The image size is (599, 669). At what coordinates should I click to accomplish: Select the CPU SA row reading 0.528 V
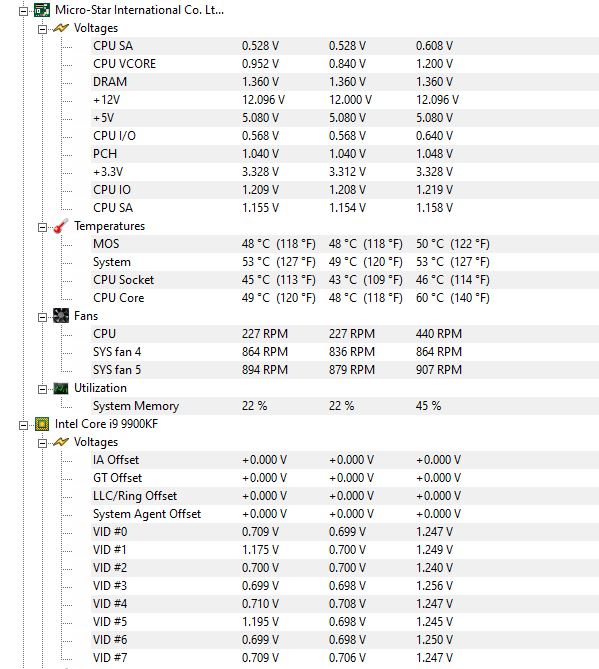coord(345,46)
